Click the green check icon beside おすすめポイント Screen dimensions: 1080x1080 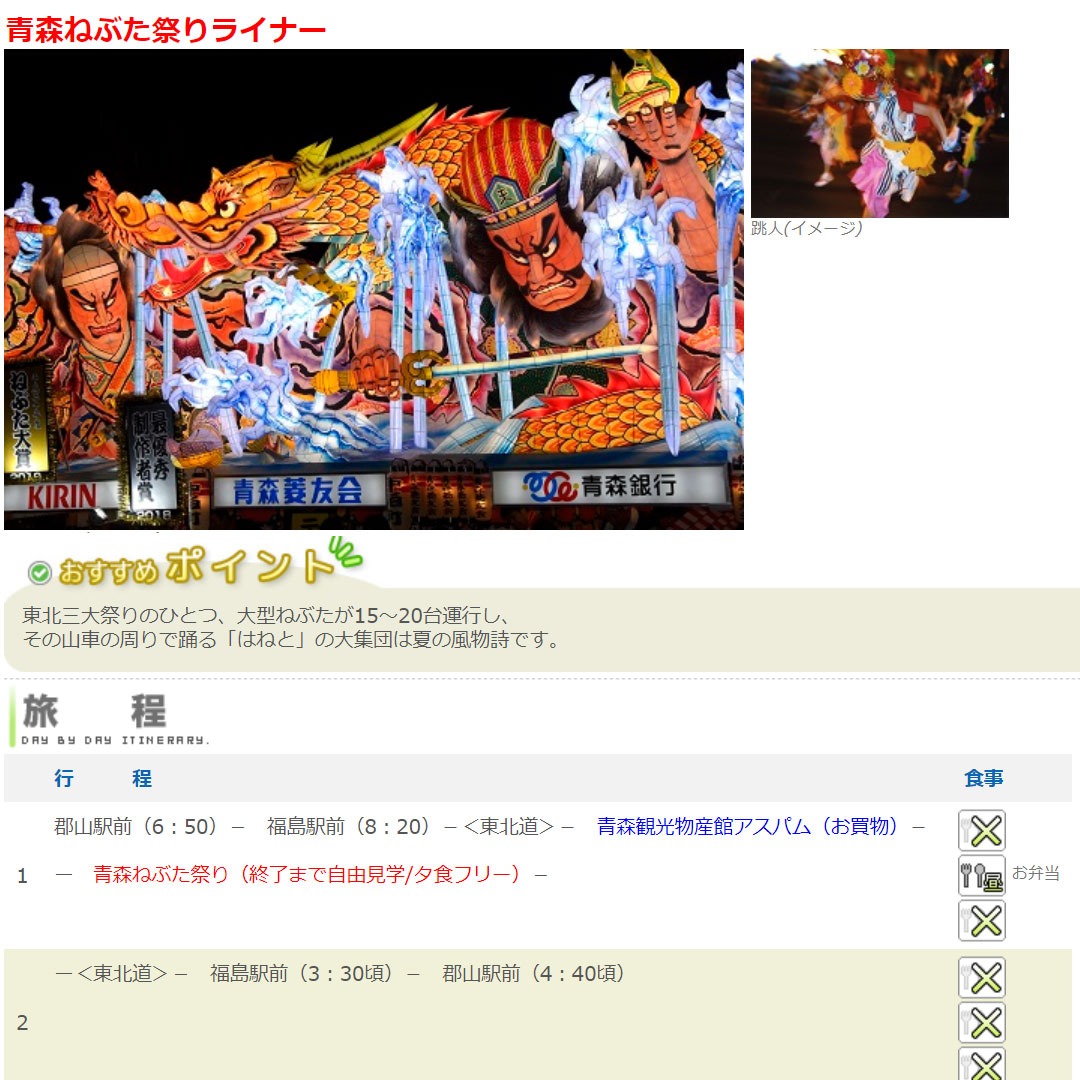[40, 572]
